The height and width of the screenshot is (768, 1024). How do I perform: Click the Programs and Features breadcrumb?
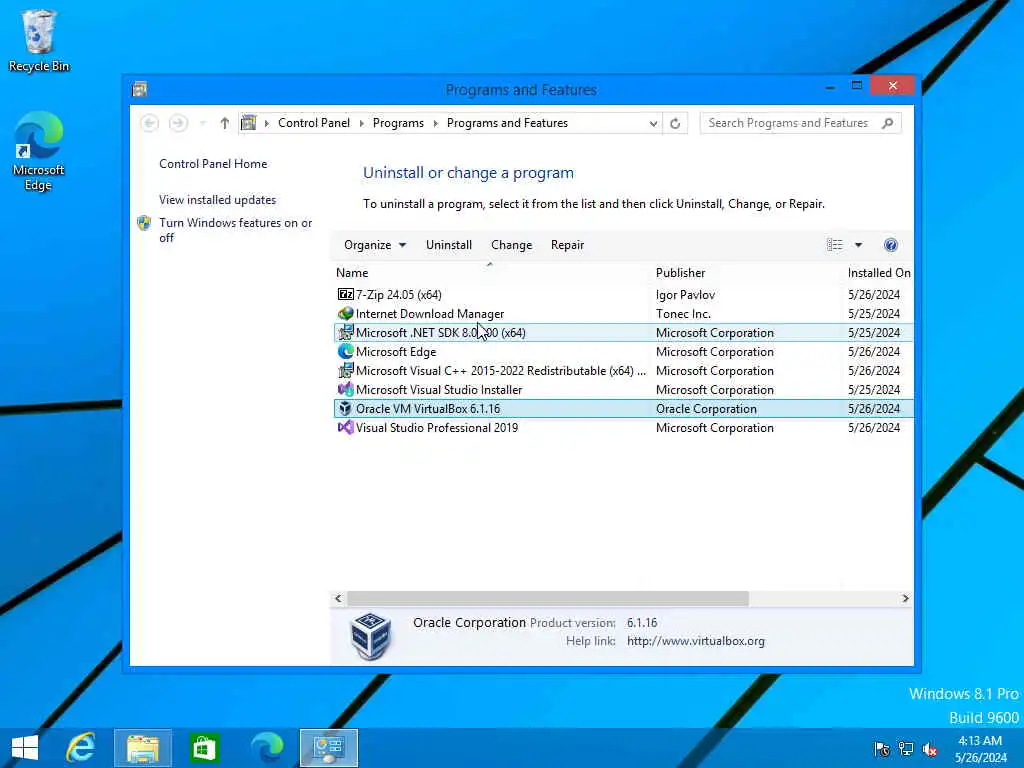tap(507, 123)
